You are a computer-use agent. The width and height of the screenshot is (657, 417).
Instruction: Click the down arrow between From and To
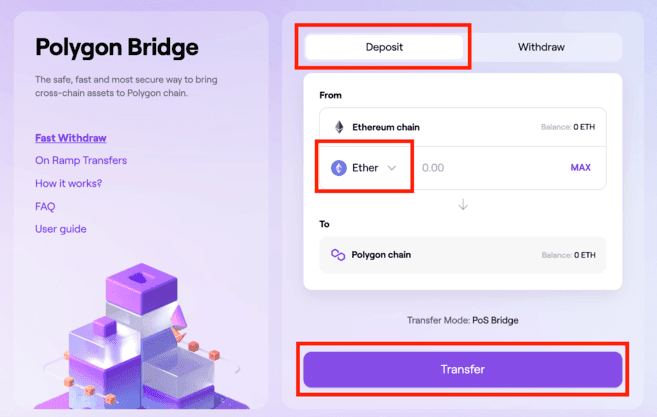[x=462, y=205]
